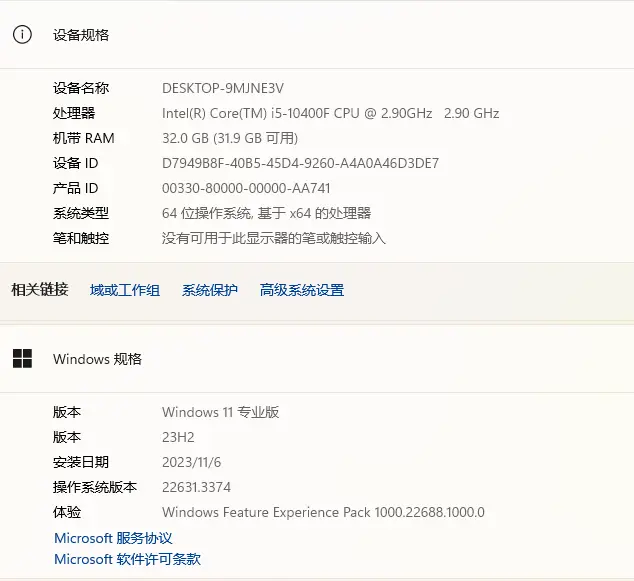Select device name DESKTOP-9MJNE3V
The image size is (634, 581).
(223, 88)
